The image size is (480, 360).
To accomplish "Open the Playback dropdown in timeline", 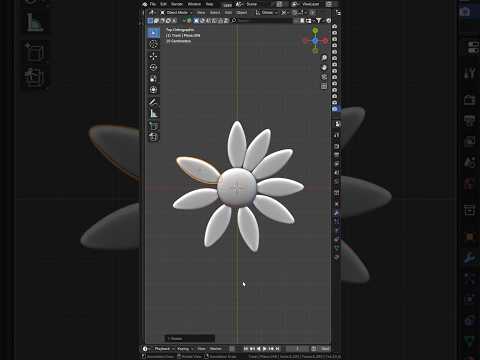I will (164, 349).
